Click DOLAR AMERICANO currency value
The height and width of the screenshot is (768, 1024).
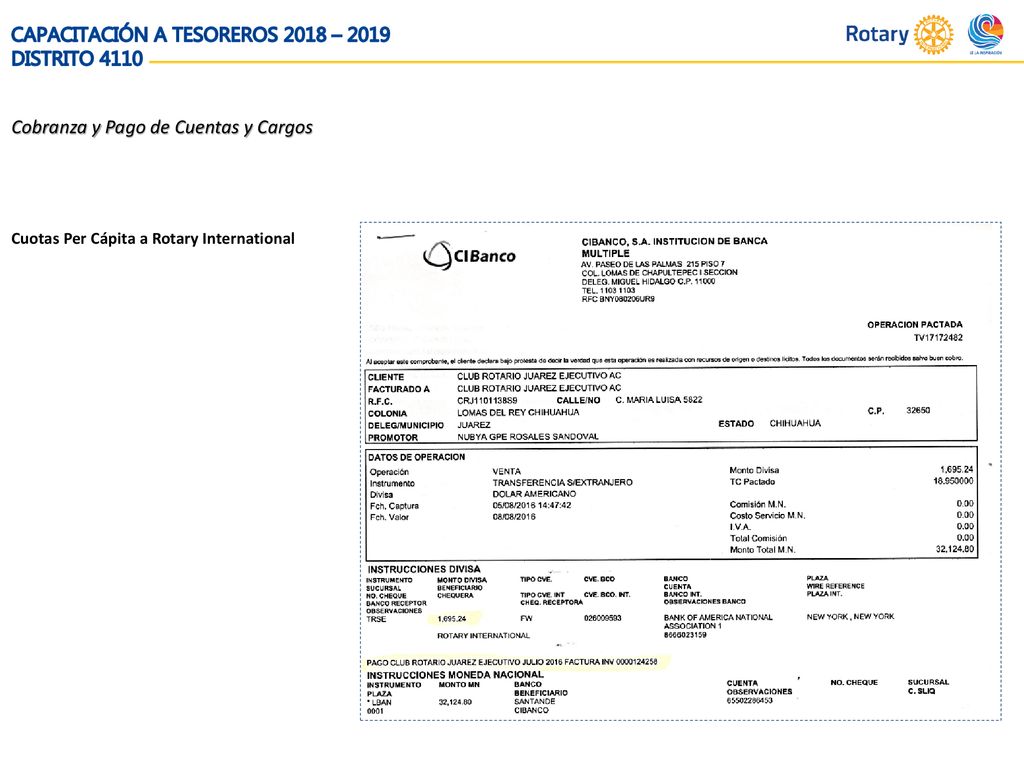[534, 494]
